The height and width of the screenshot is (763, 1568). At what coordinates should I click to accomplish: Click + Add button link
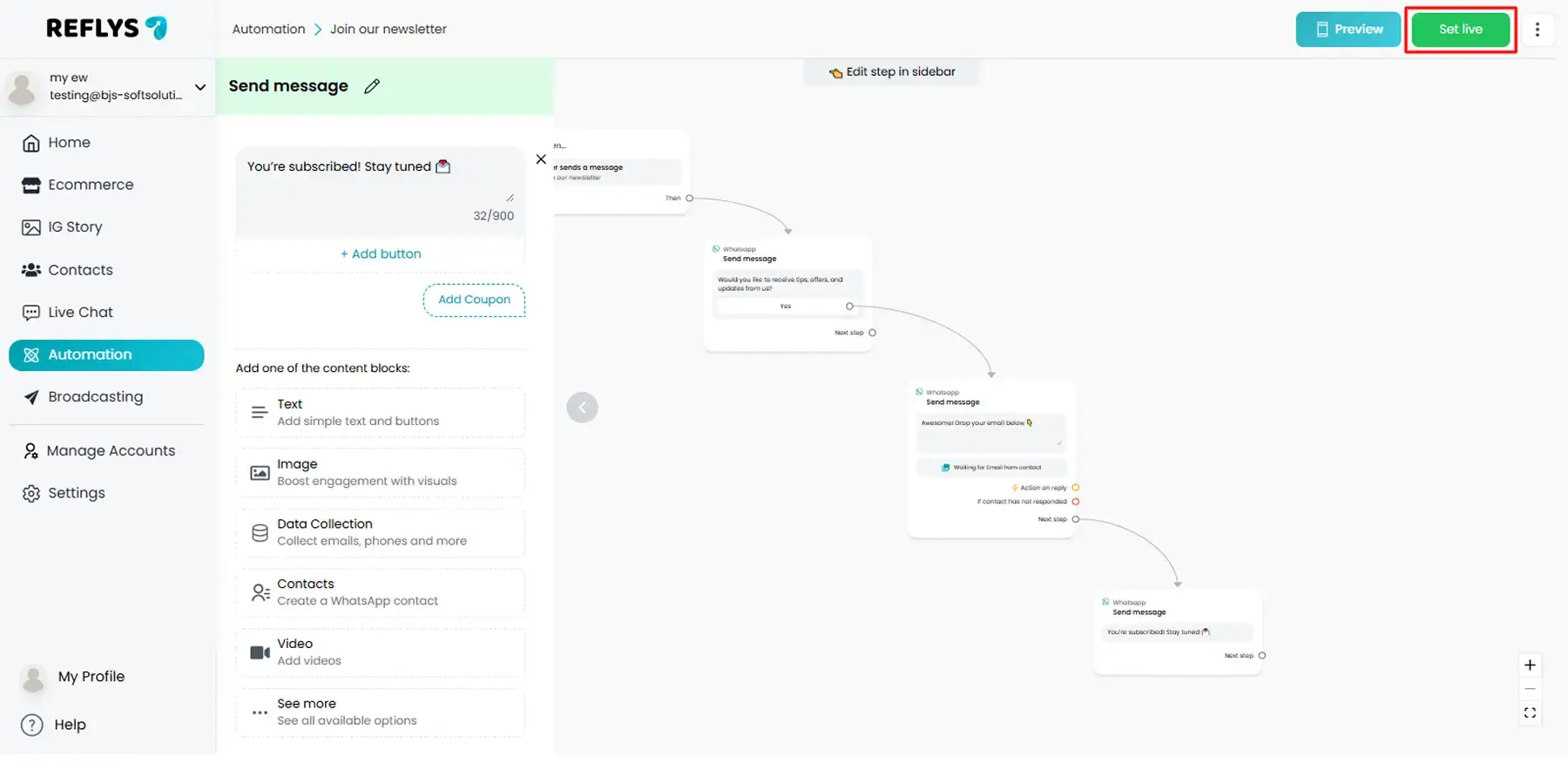(x=381, y=254)
